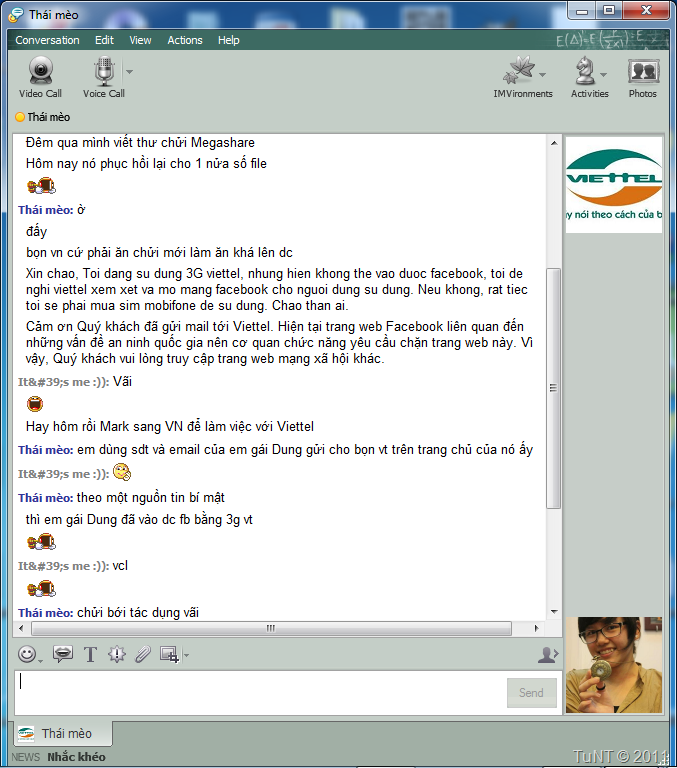Open Voice Call options dropdown arrow
677x768 pixels.
(x=129, y=72)
